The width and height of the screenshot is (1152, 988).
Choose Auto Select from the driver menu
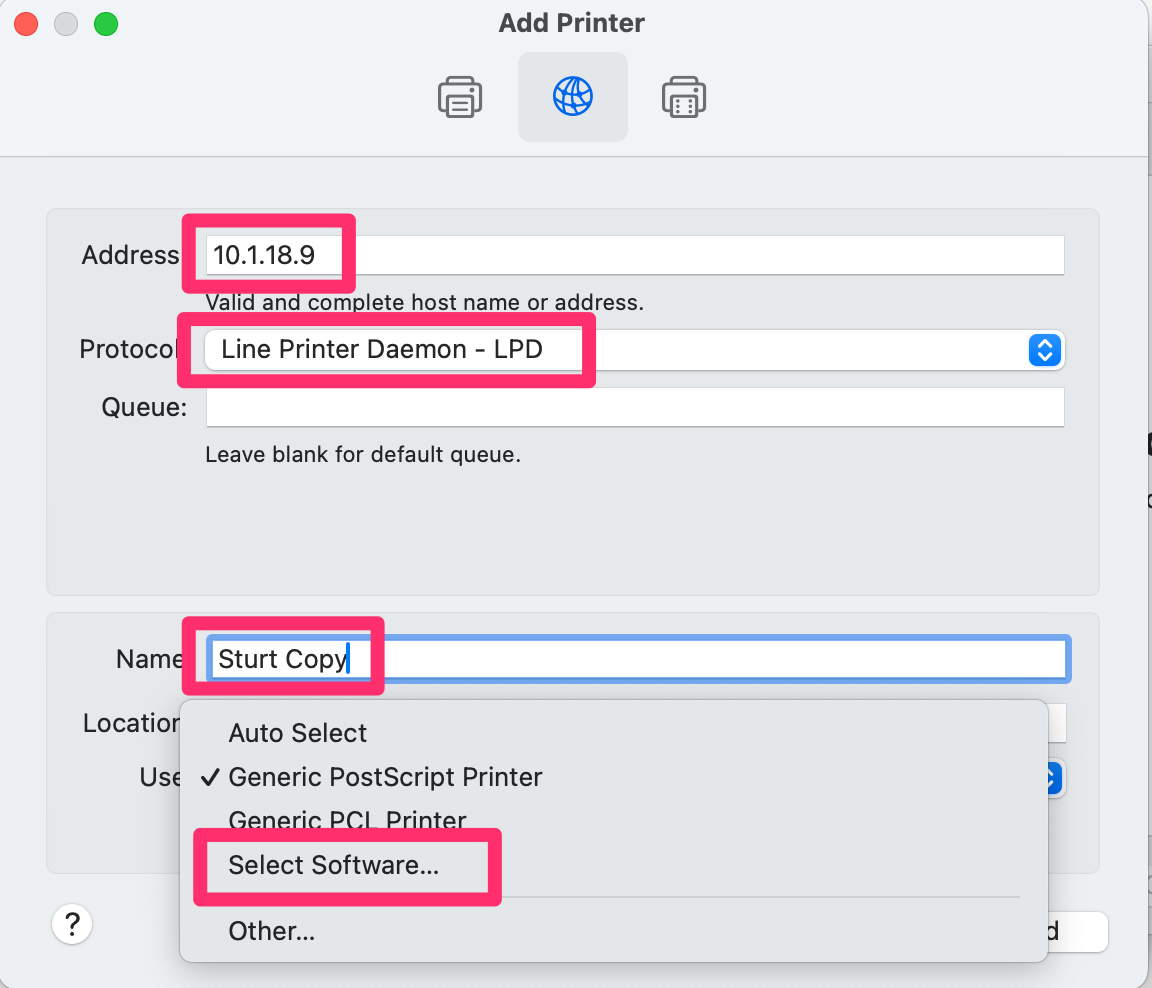[x=298, y=733]
